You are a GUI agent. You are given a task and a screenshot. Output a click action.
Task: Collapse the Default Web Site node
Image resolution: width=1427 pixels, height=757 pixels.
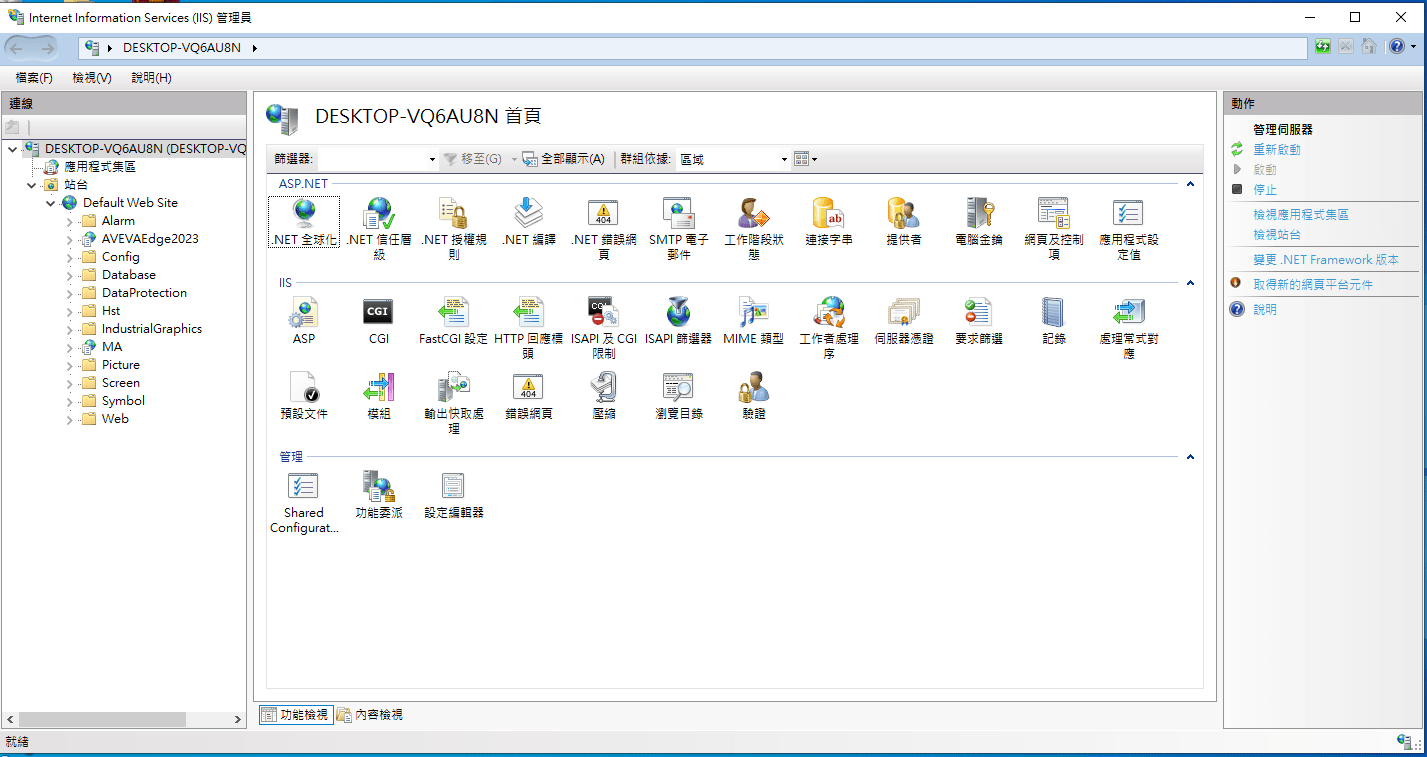point(50,203)
